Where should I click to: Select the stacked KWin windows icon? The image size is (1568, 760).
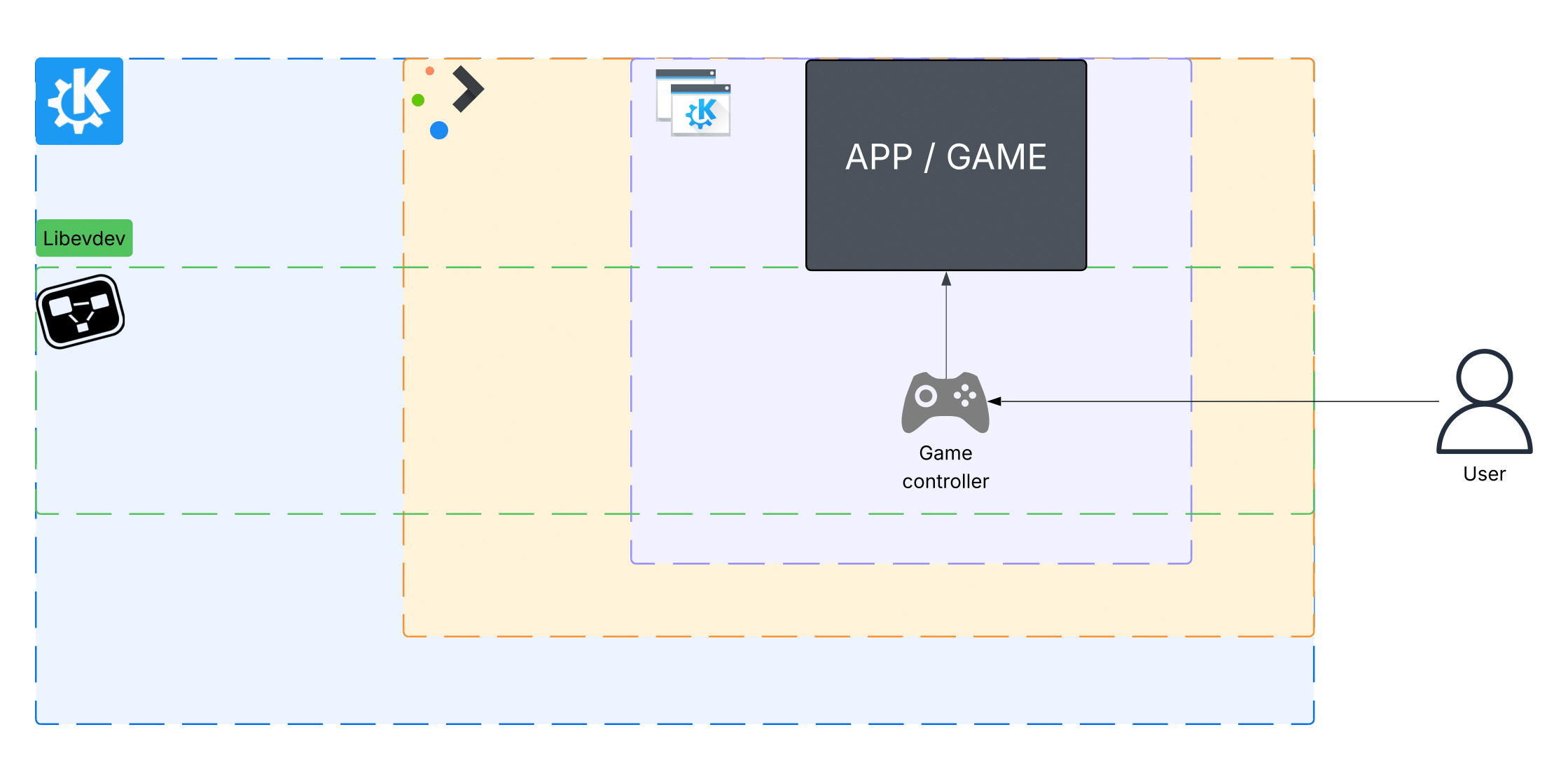[x=693, y=103]
